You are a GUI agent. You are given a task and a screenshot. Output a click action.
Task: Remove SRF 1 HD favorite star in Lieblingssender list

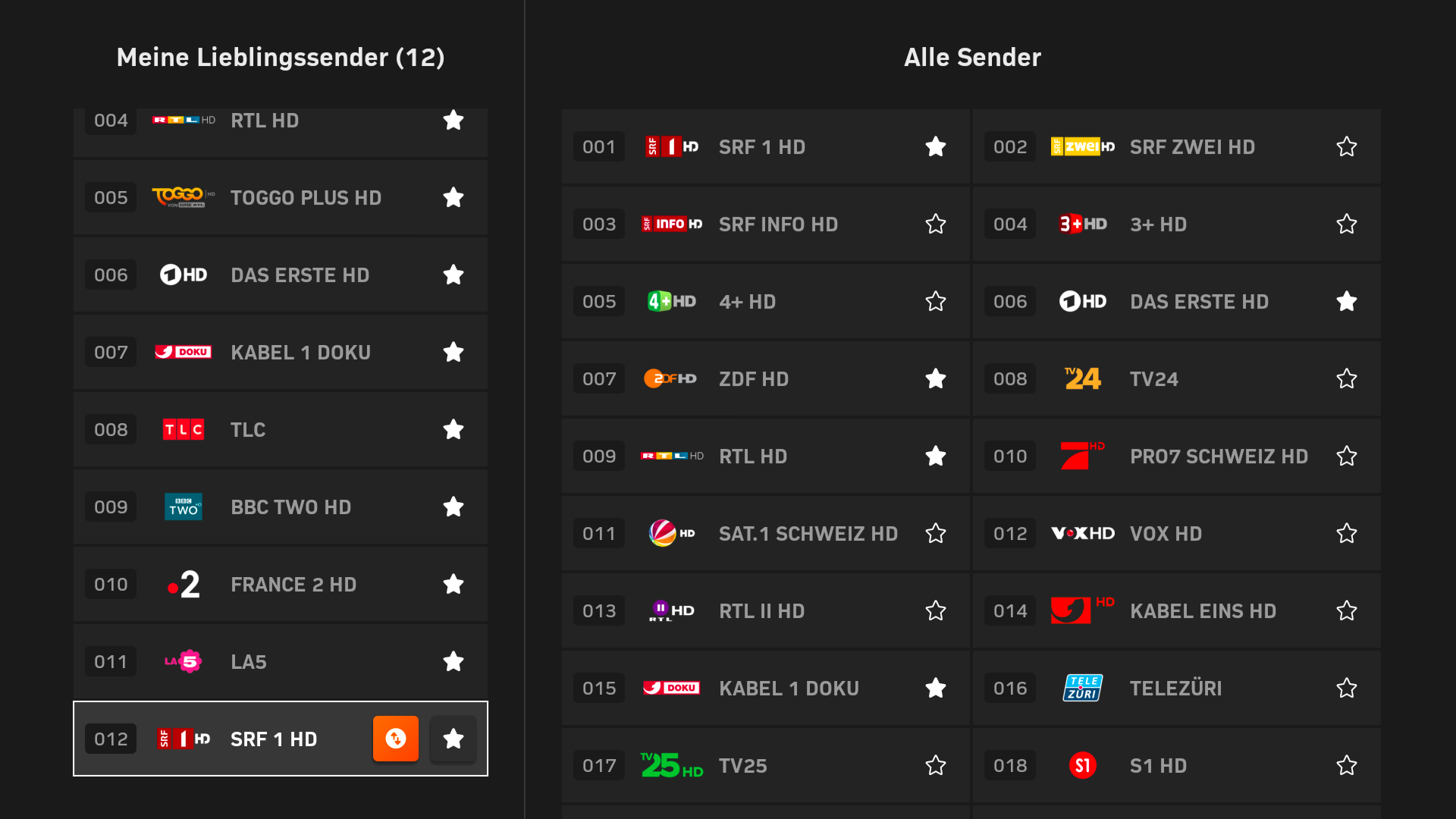[453, 739]
